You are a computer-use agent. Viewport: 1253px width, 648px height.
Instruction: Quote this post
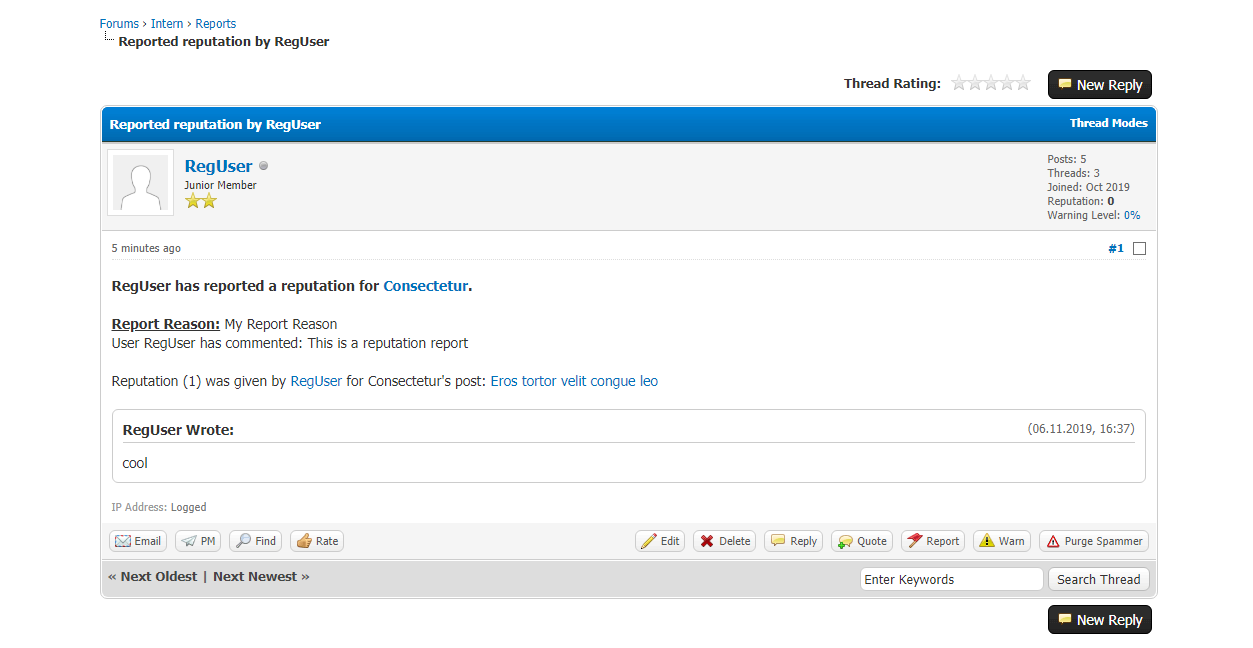click(x=861, y=541)
